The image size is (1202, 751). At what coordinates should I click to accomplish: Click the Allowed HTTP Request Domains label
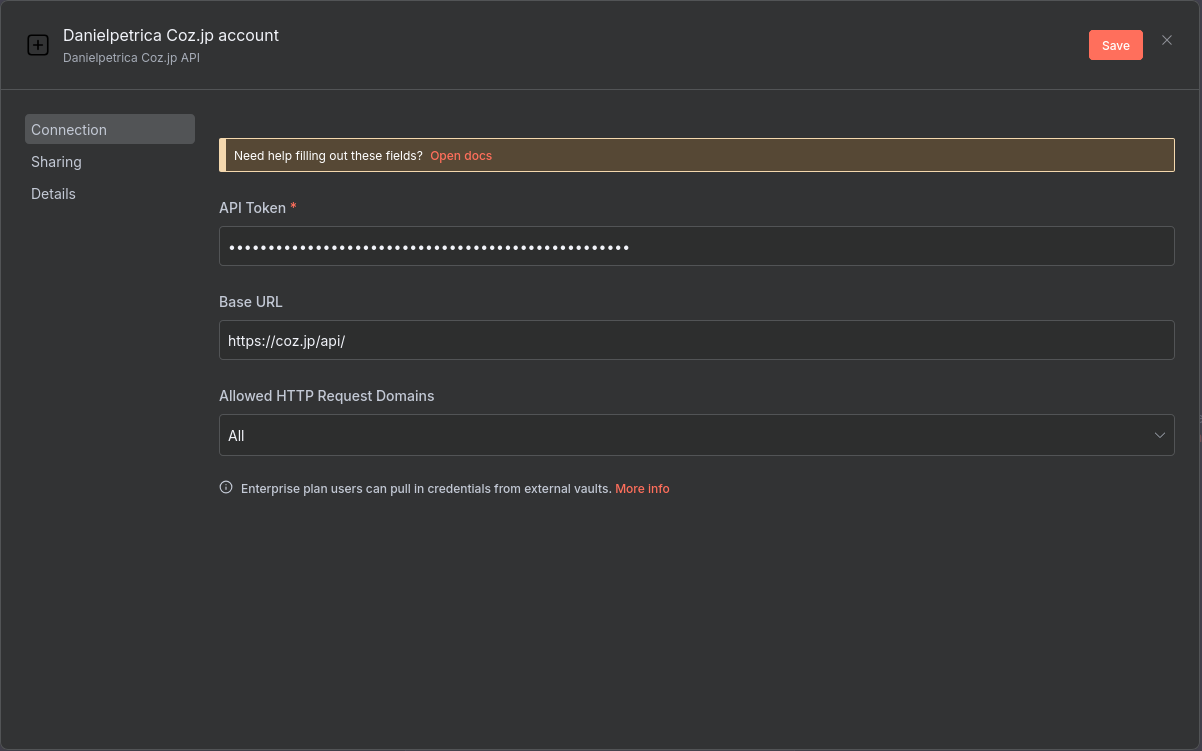[326, 396]
